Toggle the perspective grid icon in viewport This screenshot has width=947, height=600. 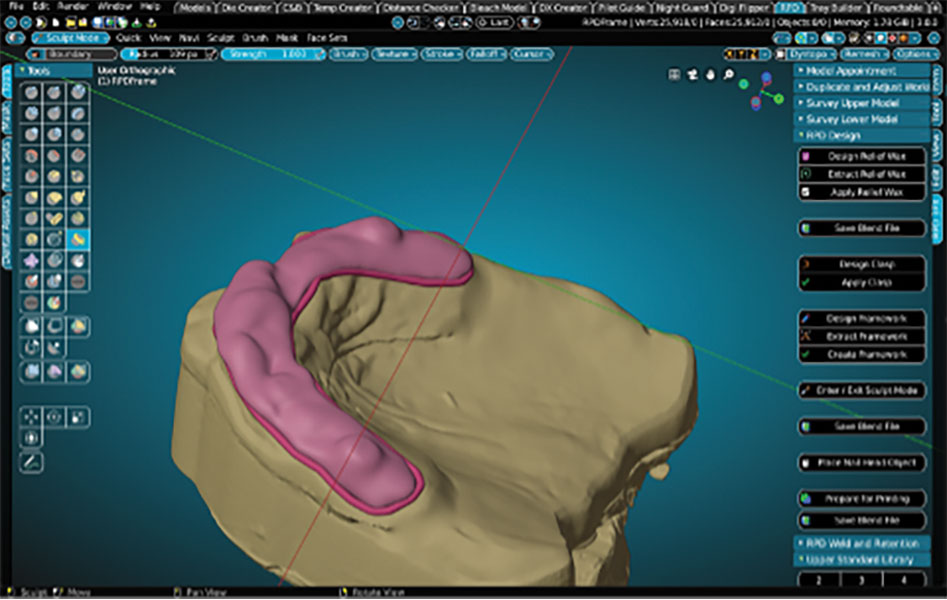tap(674, 74)
